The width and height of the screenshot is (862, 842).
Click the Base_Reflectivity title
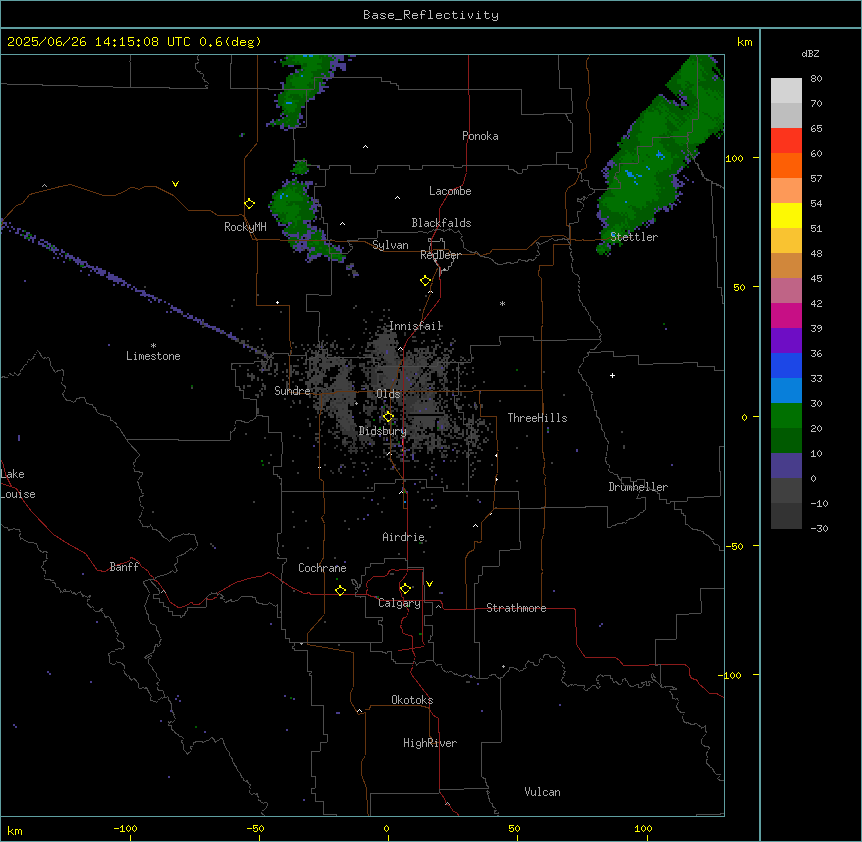click(x=431, y=15)
